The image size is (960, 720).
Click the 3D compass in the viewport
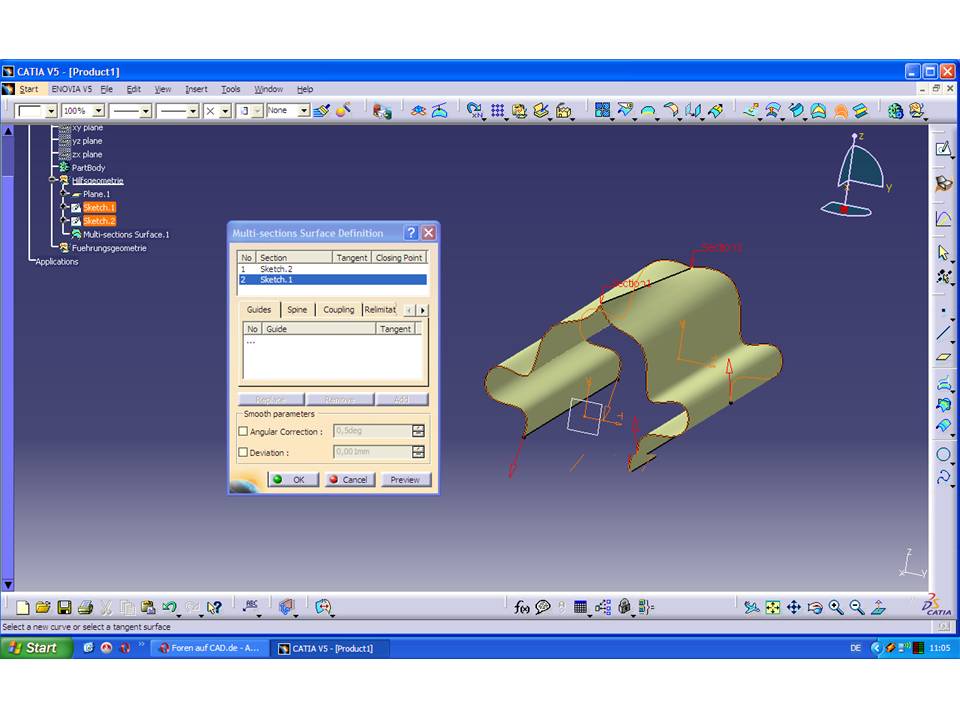[x=855, y=176]
